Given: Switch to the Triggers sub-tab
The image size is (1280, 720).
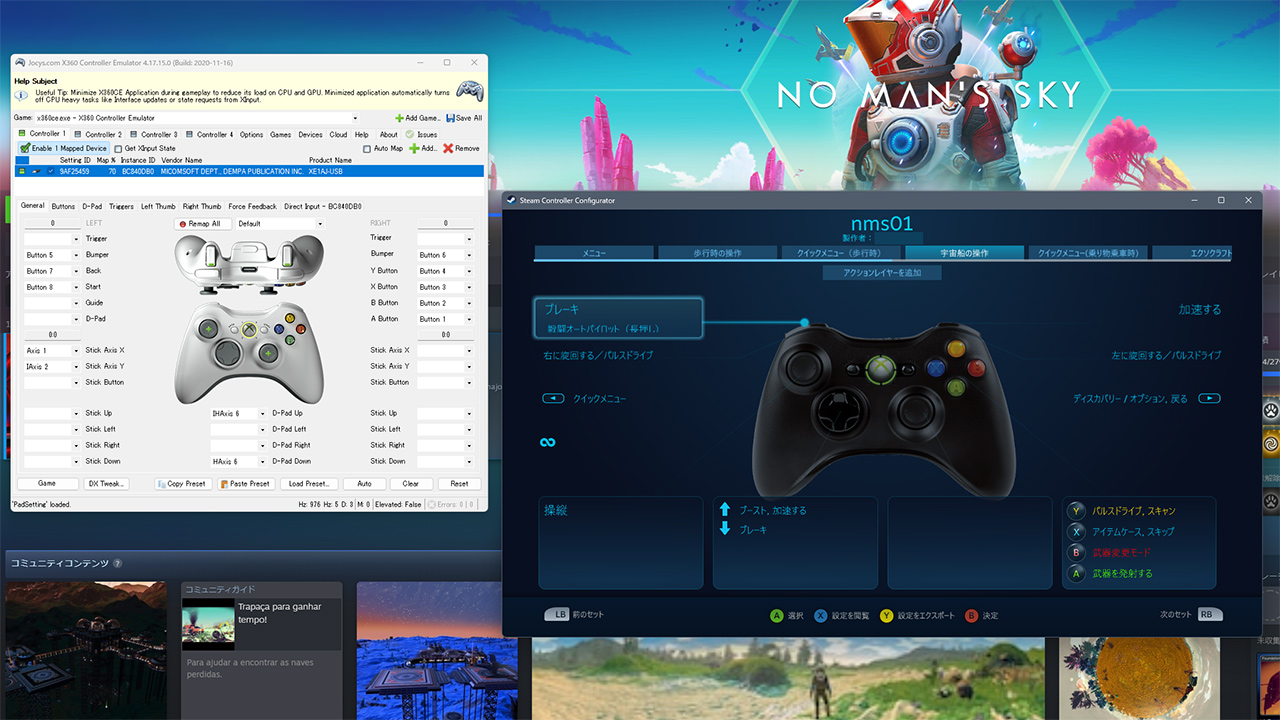Looking at the screenshot, I should pyautogui.click(x=121, y=206).
